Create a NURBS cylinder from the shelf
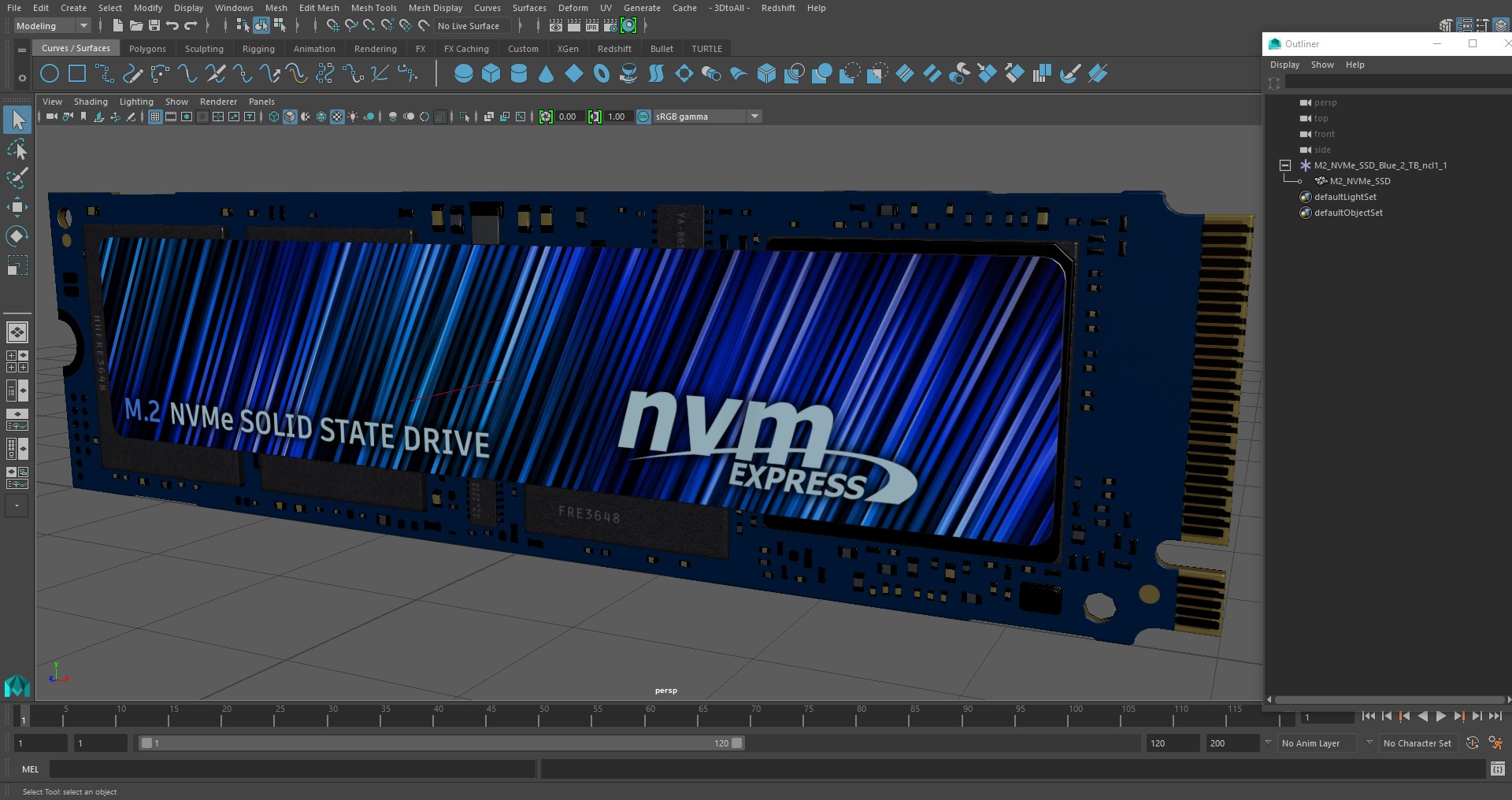 tap(519, 74)
